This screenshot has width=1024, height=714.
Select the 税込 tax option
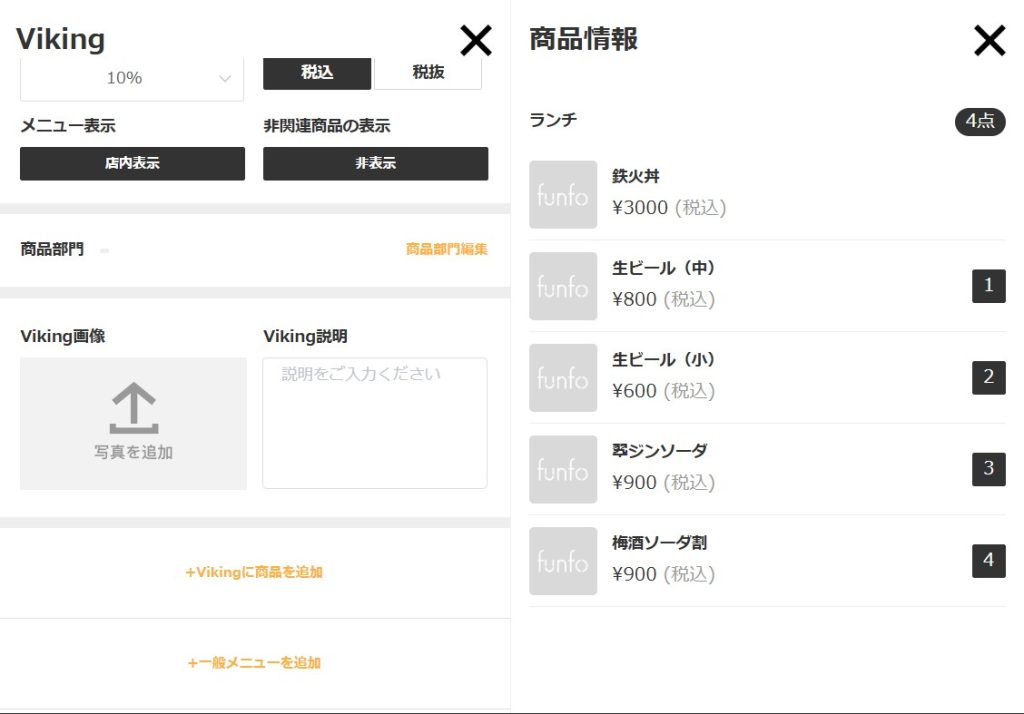click(317, 73)
